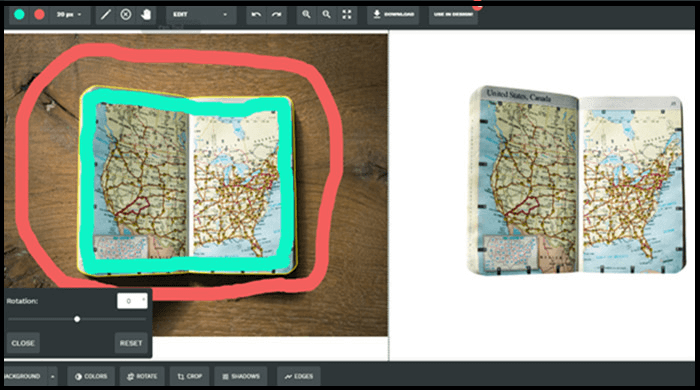700x390 pixels.
Task: Select the red remove-area marker
Action: pos(39,14)
